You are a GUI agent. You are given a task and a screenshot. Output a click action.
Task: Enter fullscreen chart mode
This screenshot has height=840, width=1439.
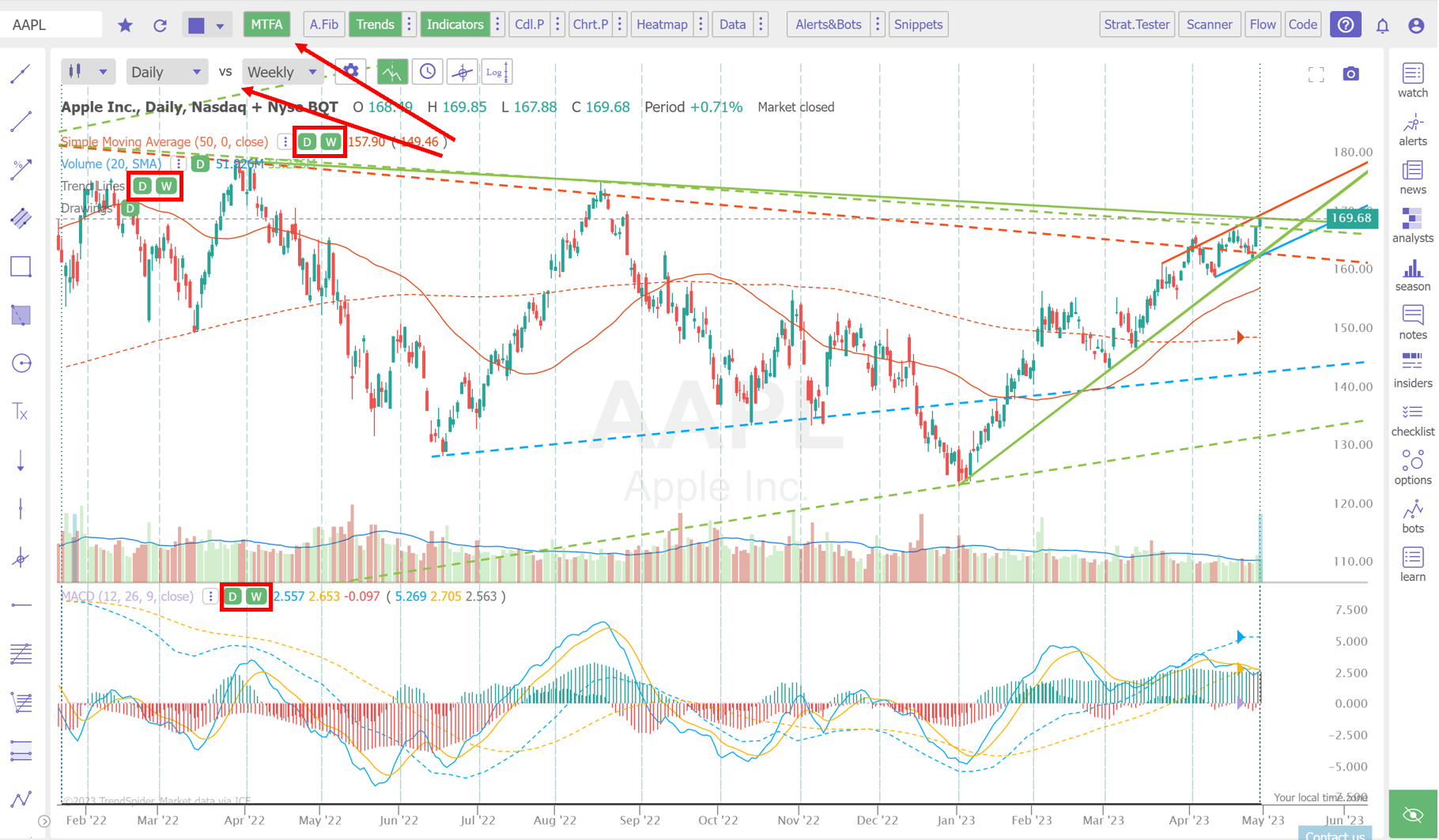tap(1316, 74)
